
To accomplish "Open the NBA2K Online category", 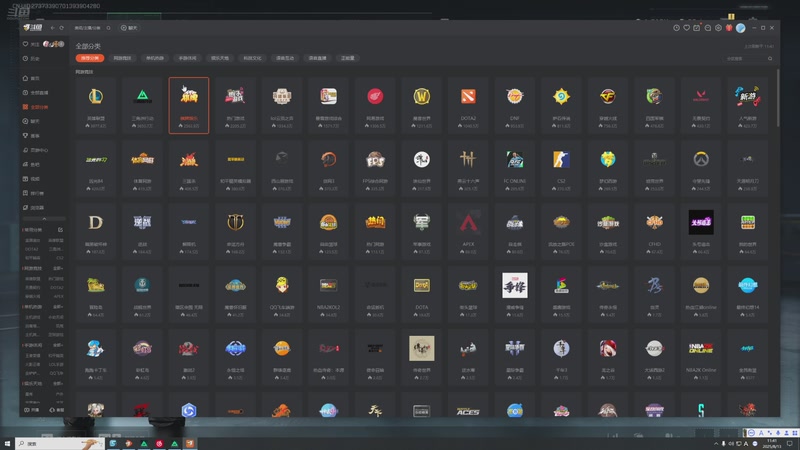I will point(701,358).
